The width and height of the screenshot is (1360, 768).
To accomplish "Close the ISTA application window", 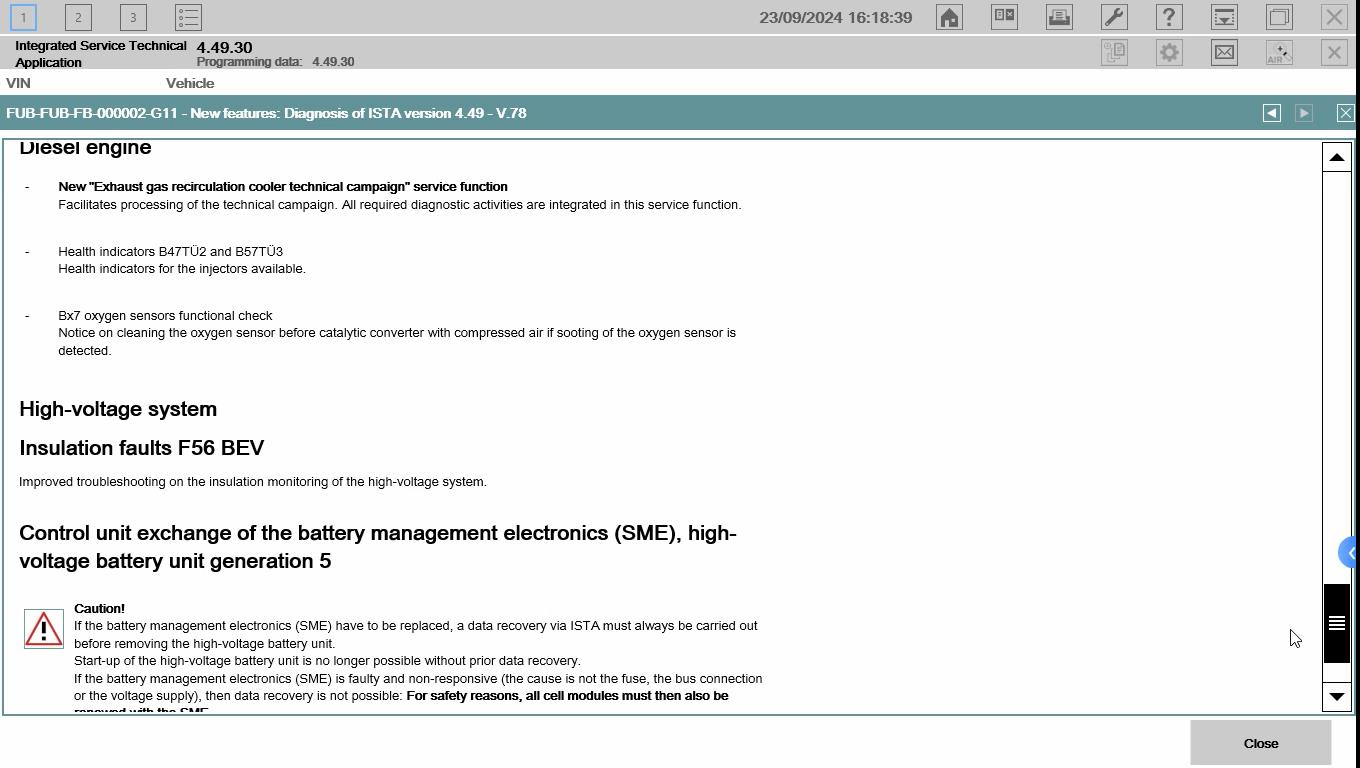I will pyautogui.click(x=1334, y=17).
